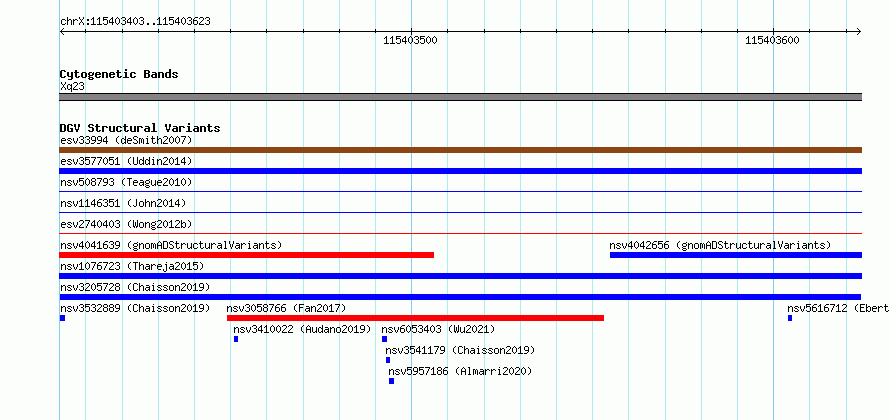
Task: Open the nsv3410022 (Audano2019) label
Action: (302, 329)
